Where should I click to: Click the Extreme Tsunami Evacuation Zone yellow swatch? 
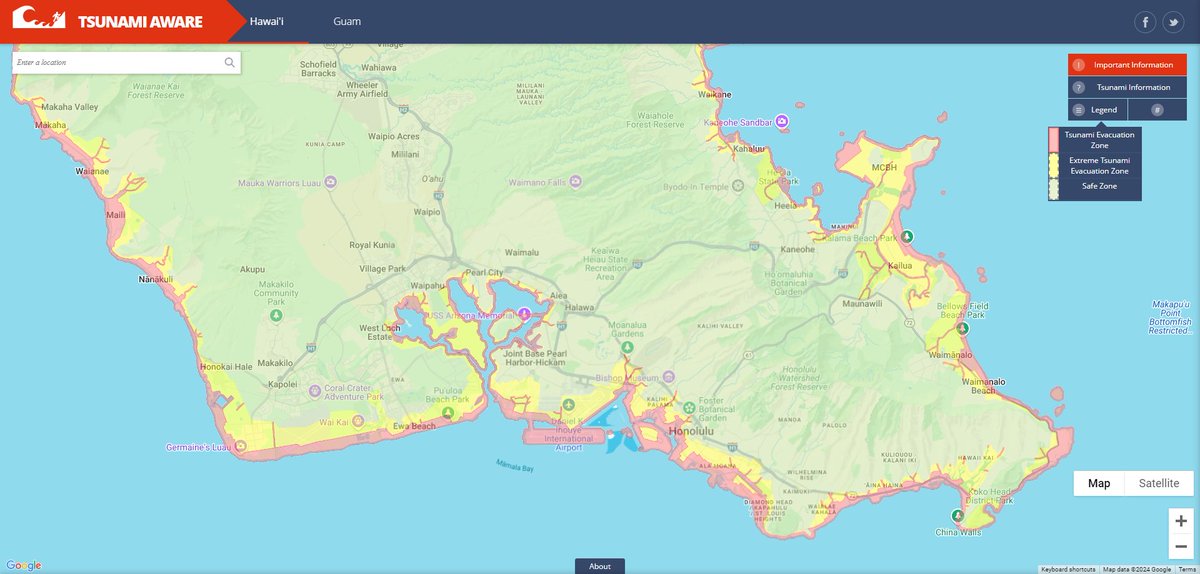coord(1053,164)
